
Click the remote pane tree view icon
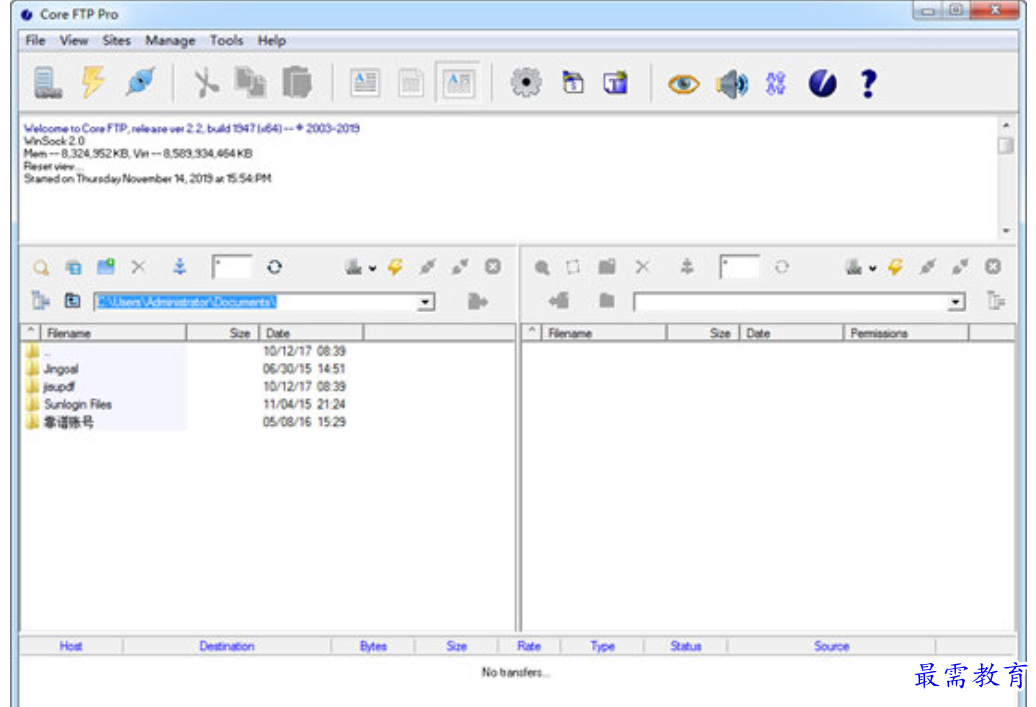pyautogui.click(x=996, y=301)
